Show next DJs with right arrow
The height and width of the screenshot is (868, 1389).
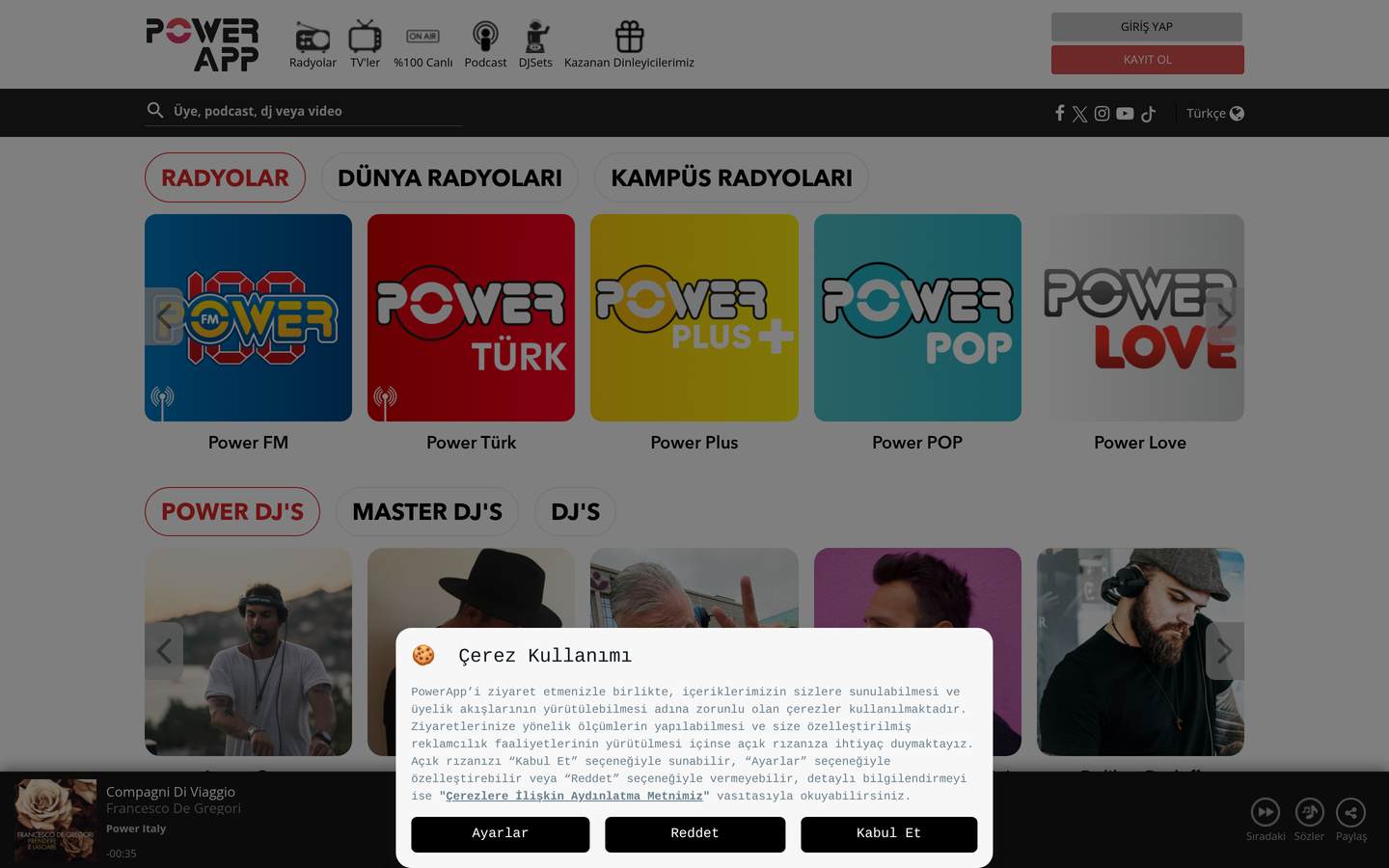tap(1225, 651)
